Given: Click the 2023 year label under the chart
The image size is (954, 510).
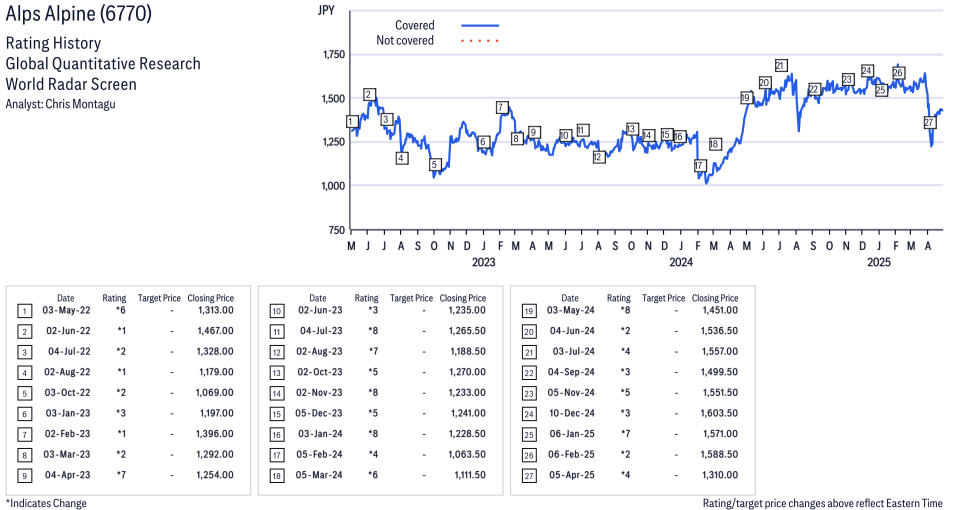Looking at the screenshot, I should click(x=484, y=262).
